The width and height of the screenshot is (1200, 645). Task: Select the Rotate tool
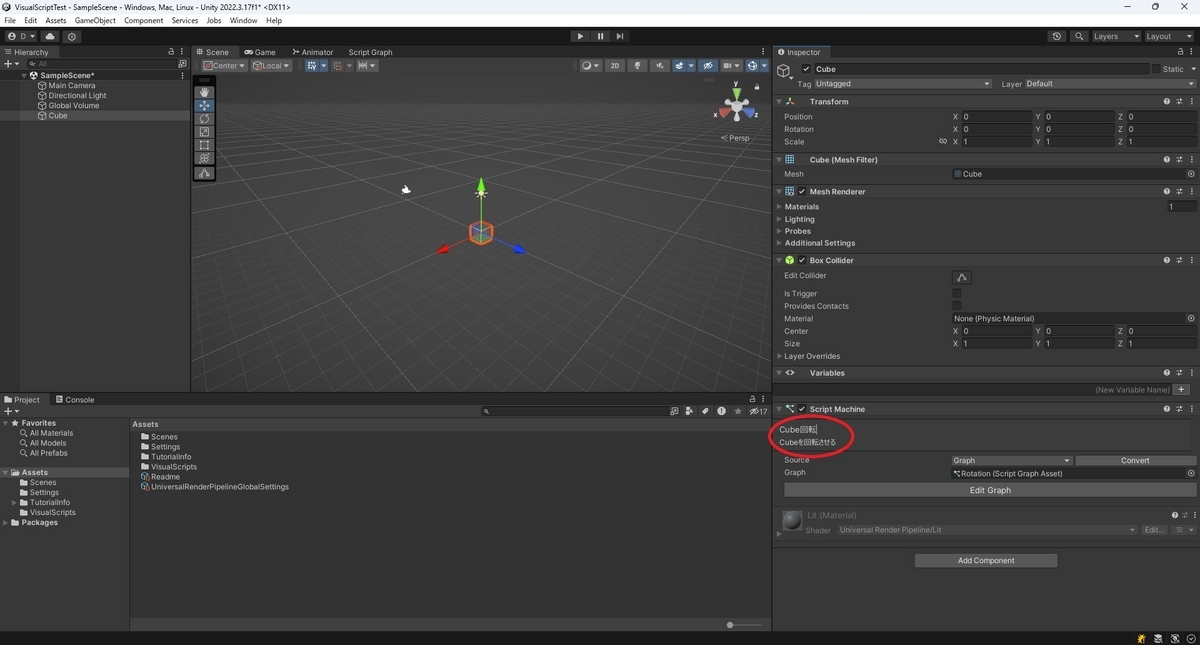coord(204,119)
